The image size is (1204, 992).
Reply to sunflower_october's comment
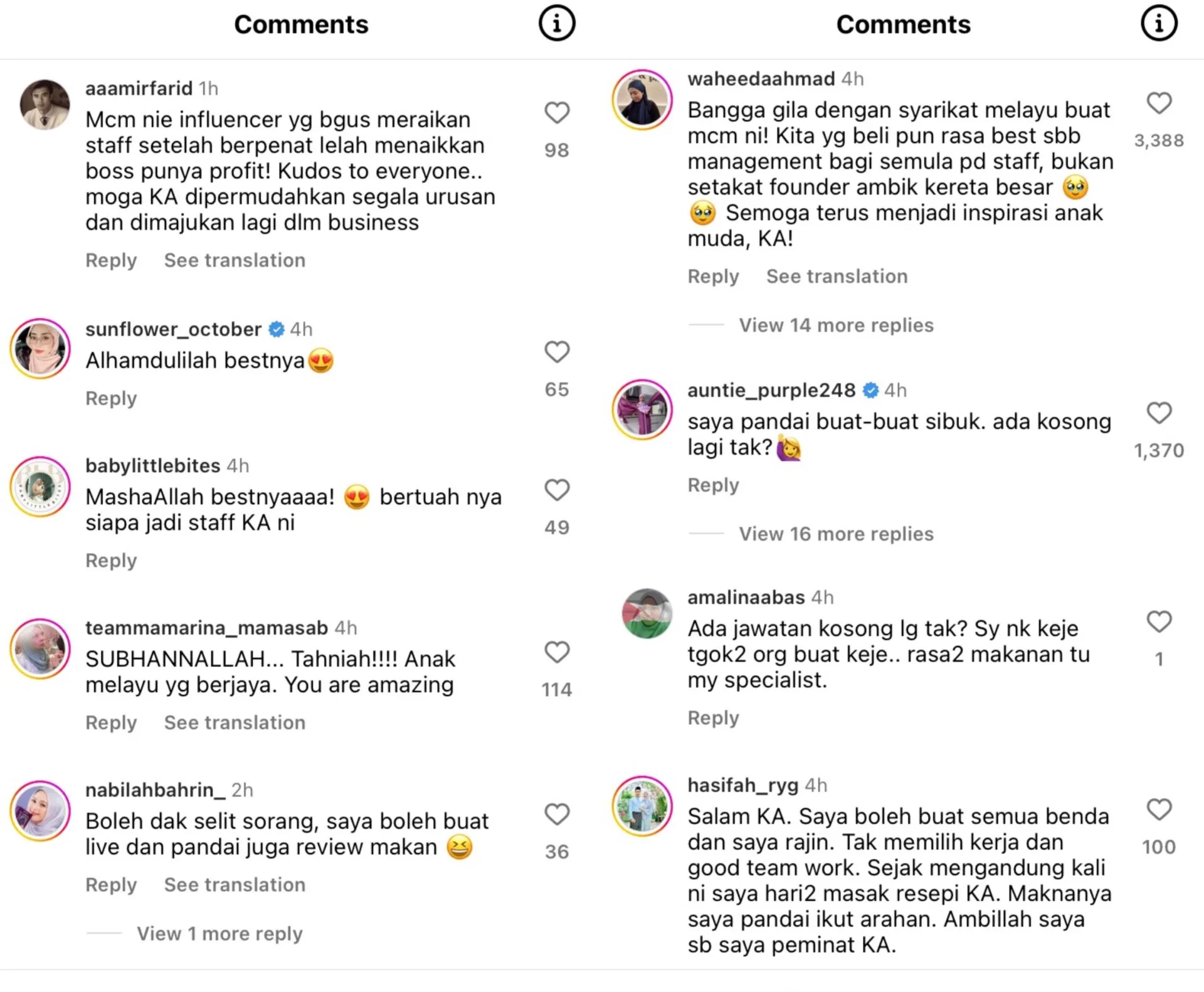point(111,398)
